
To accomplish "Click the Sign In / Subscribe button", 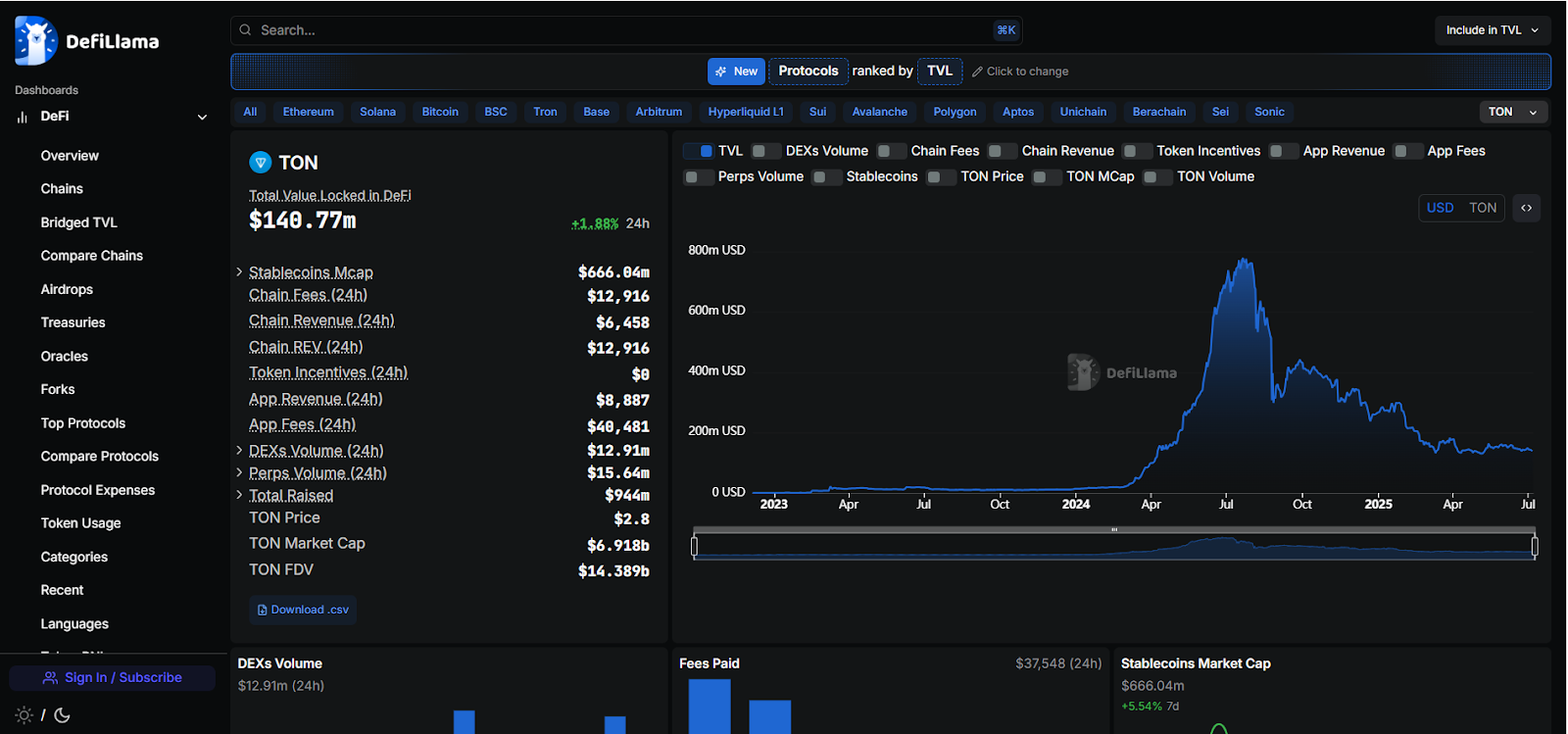I will [113, 678].
